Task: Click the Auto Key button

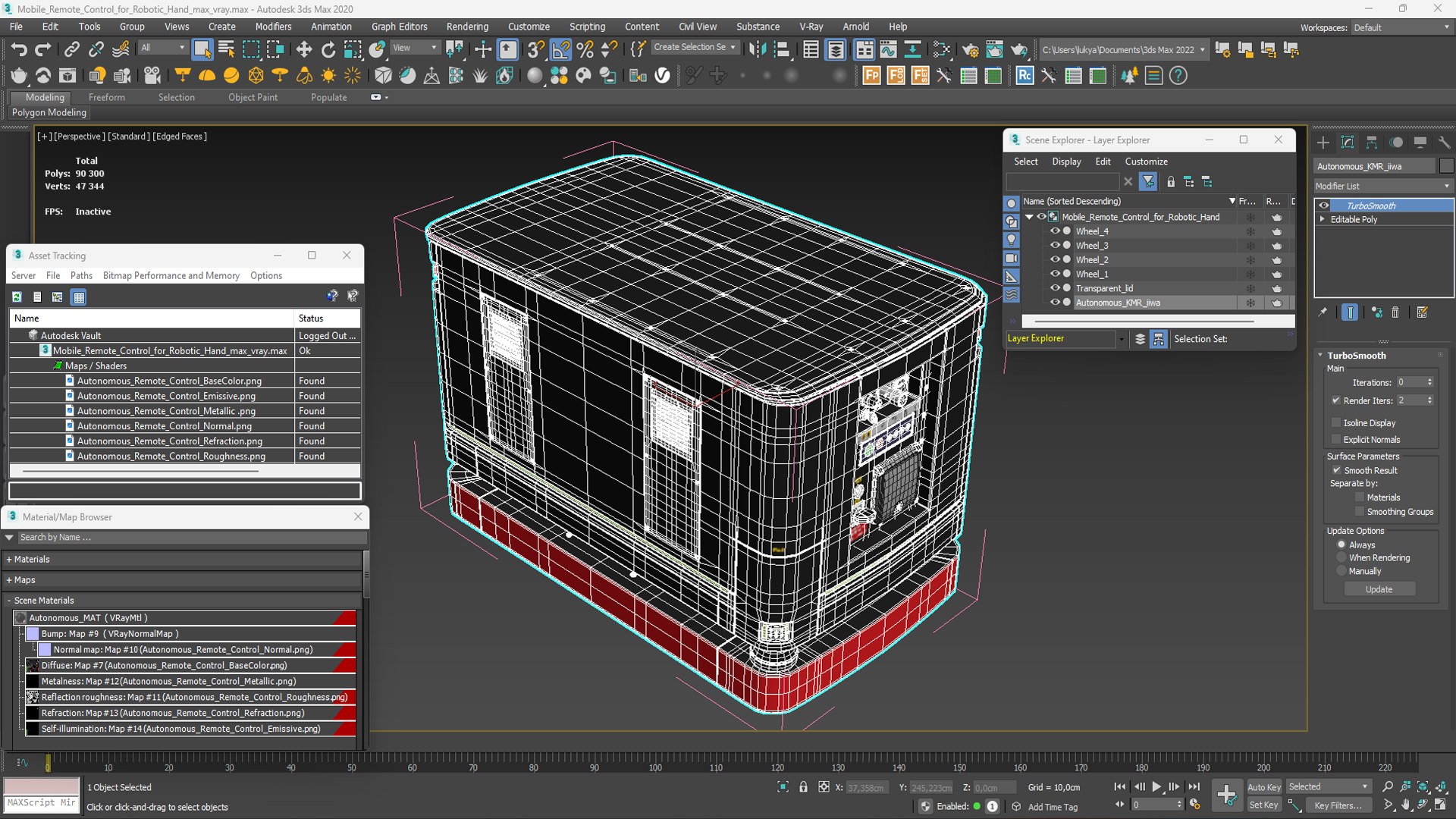Action: (x=1263, y=787)
